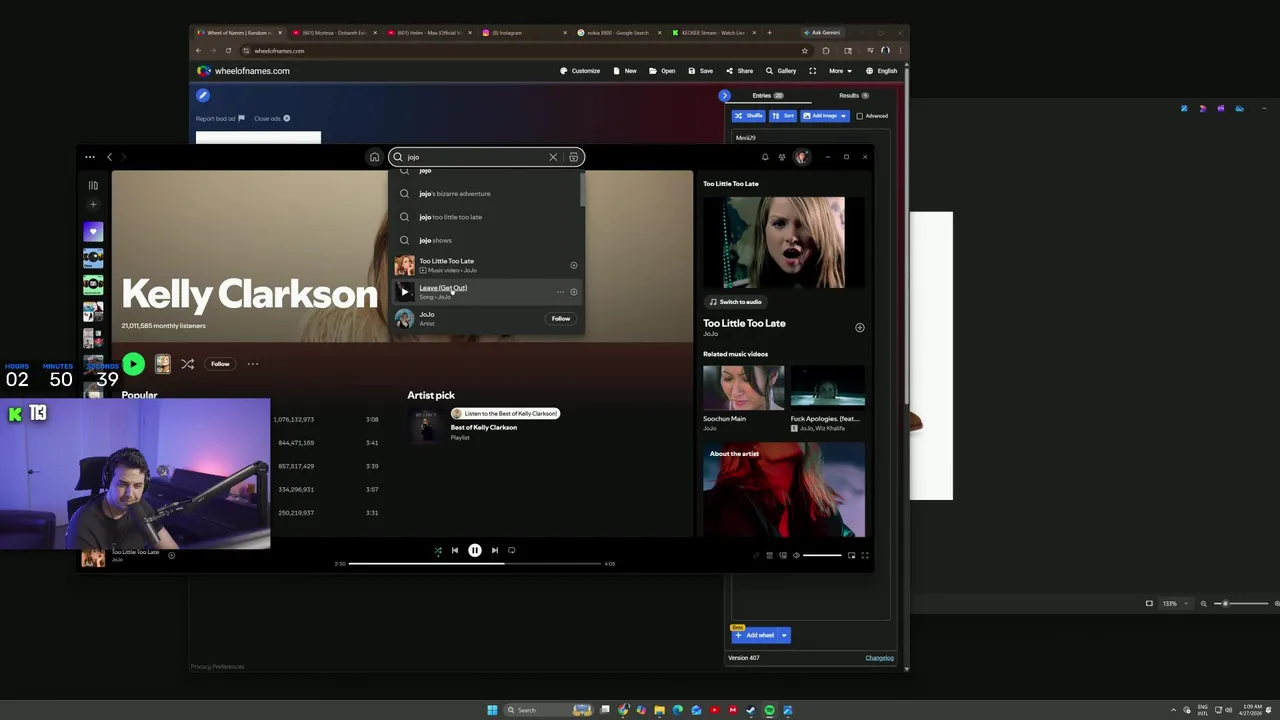This screenshot has height=720, width=1280.
Task: Adjust the Spotify volume slider
Action: tap(822, 555)
